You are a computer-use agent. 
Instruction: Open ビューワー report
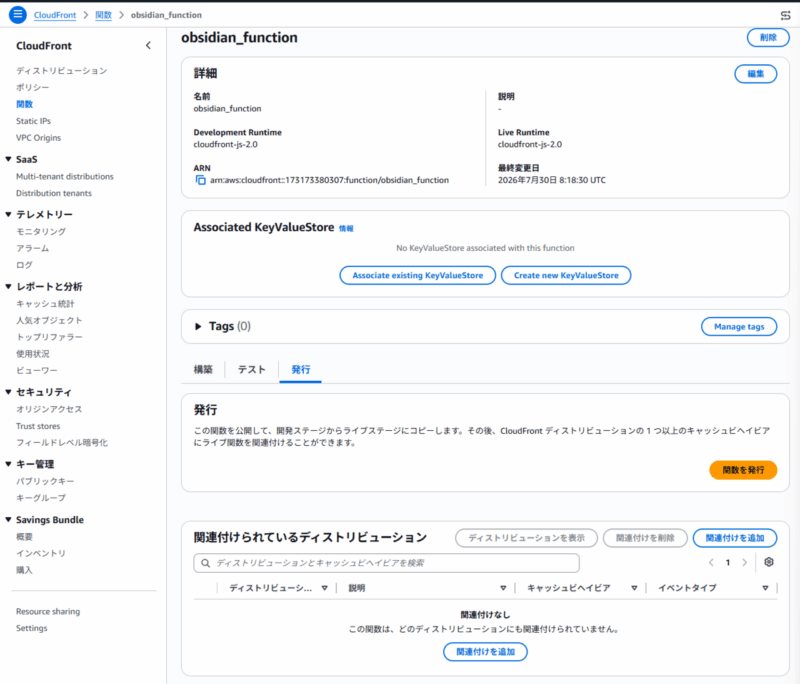click(37, 370)
